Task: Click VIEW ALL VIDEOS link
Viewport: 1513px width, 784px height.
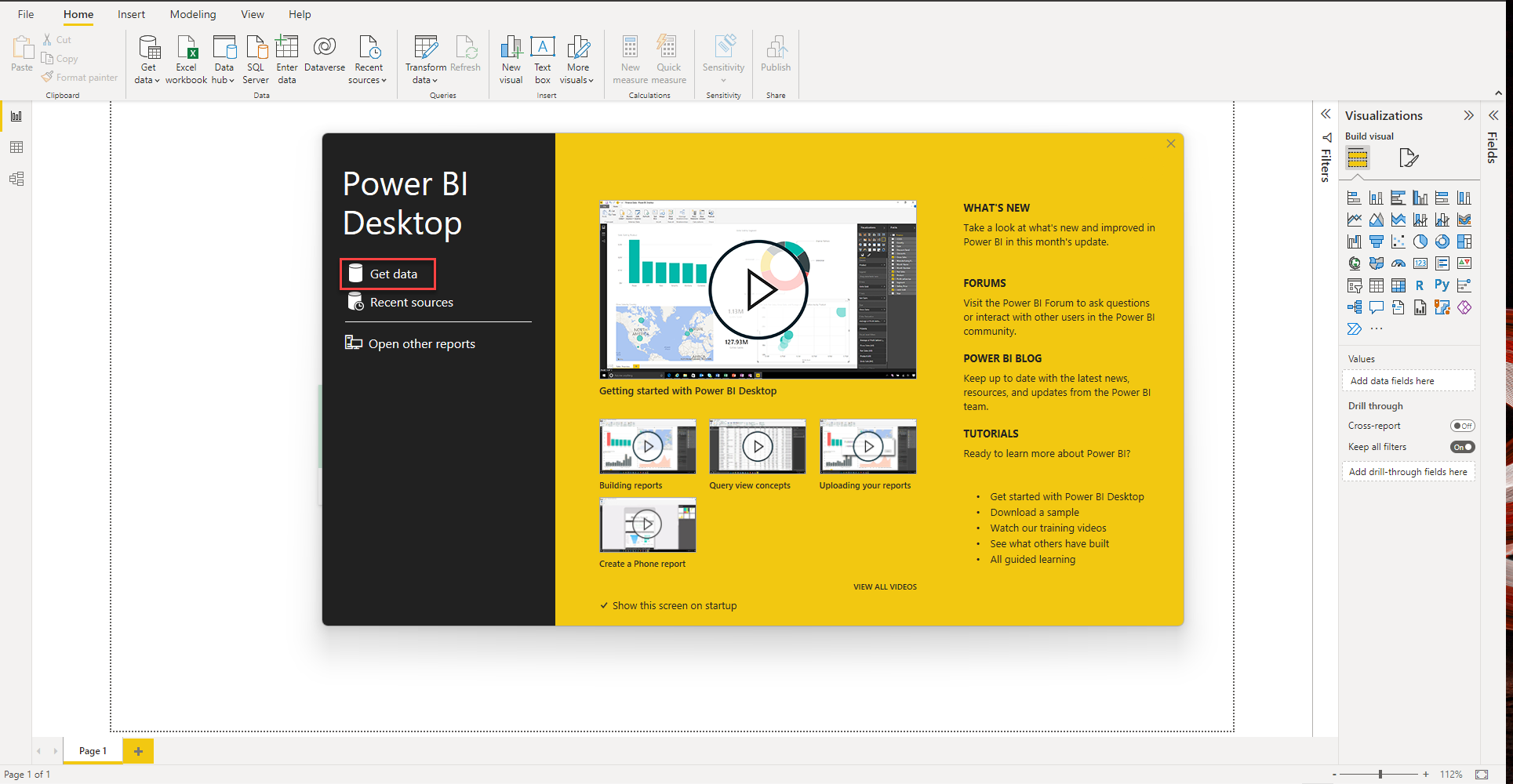Action: coord(884,586)
